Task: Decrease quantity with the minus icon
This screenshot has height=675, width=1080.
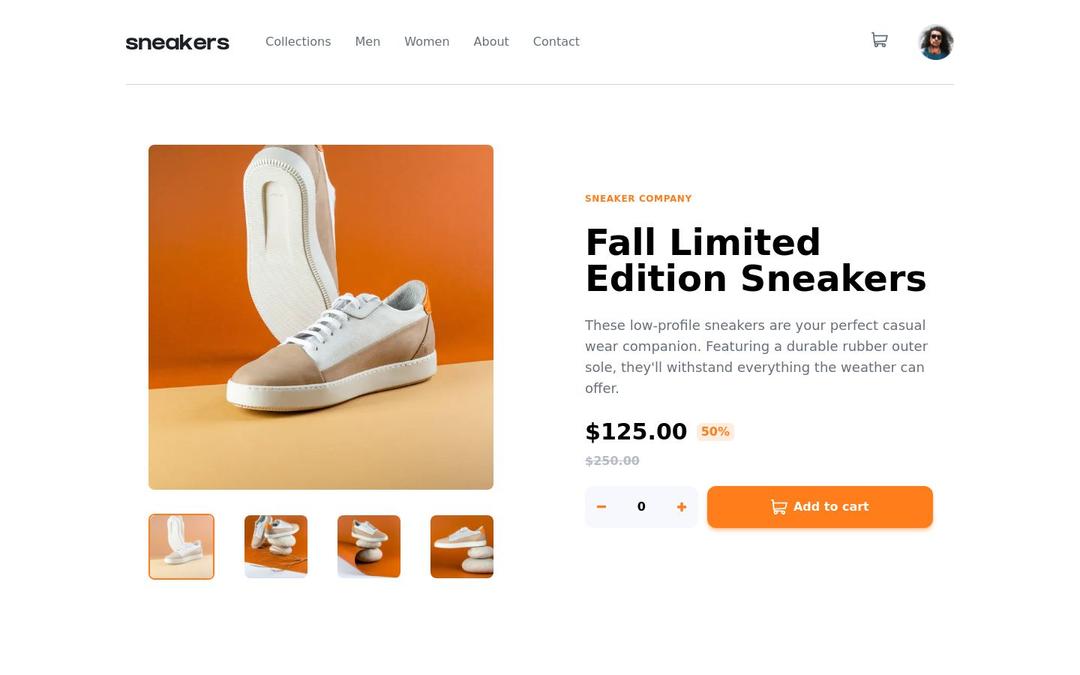Action: coord(601,507)
